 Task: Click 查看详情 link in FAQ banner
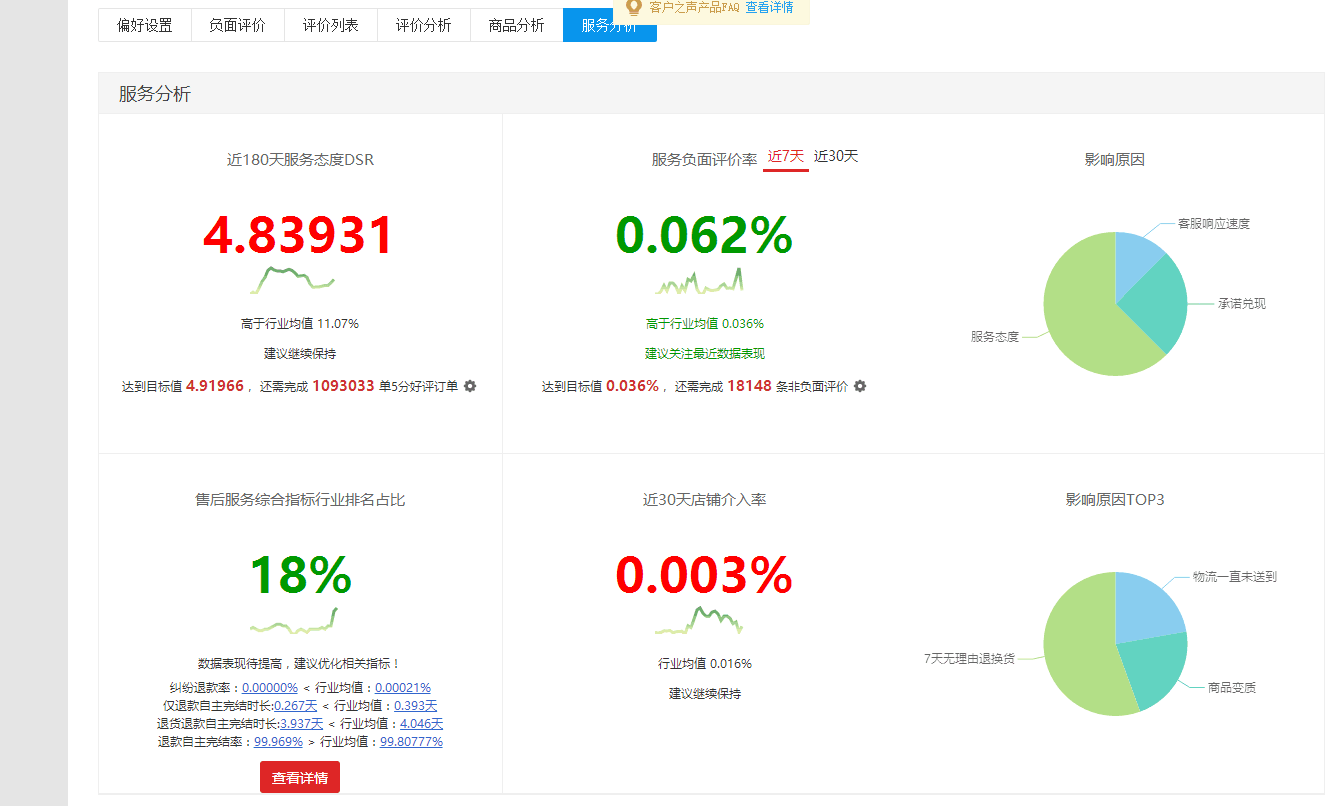pyautogui.click(x=769, y=7)
